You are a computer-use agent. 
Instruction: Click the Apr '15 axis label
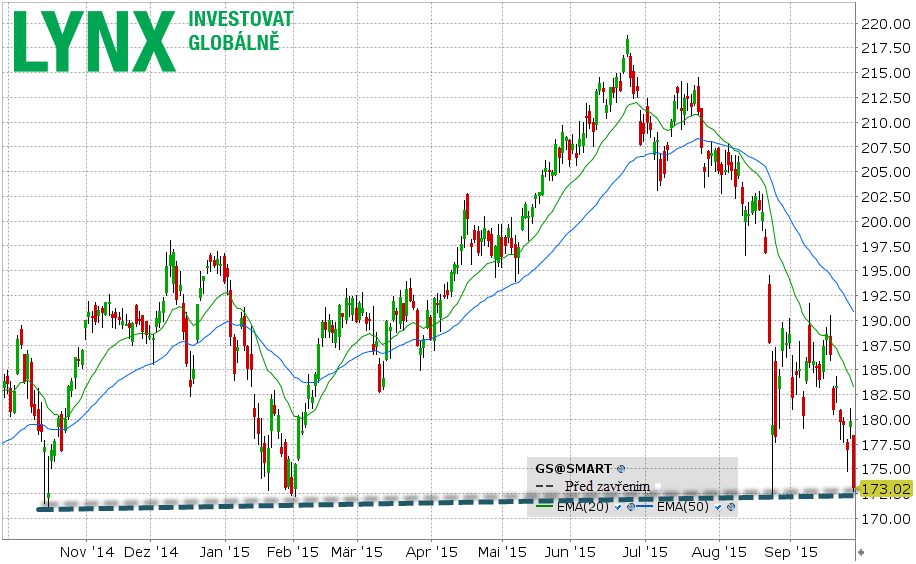coord(432,552)
